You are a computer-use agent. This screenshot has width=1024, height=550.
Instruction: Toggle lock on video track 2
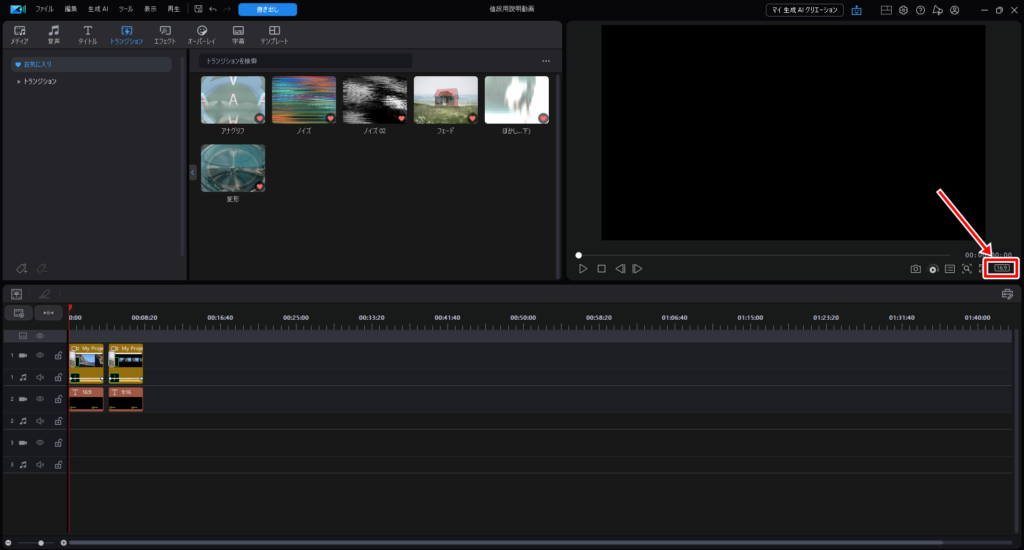click(58, 399)
